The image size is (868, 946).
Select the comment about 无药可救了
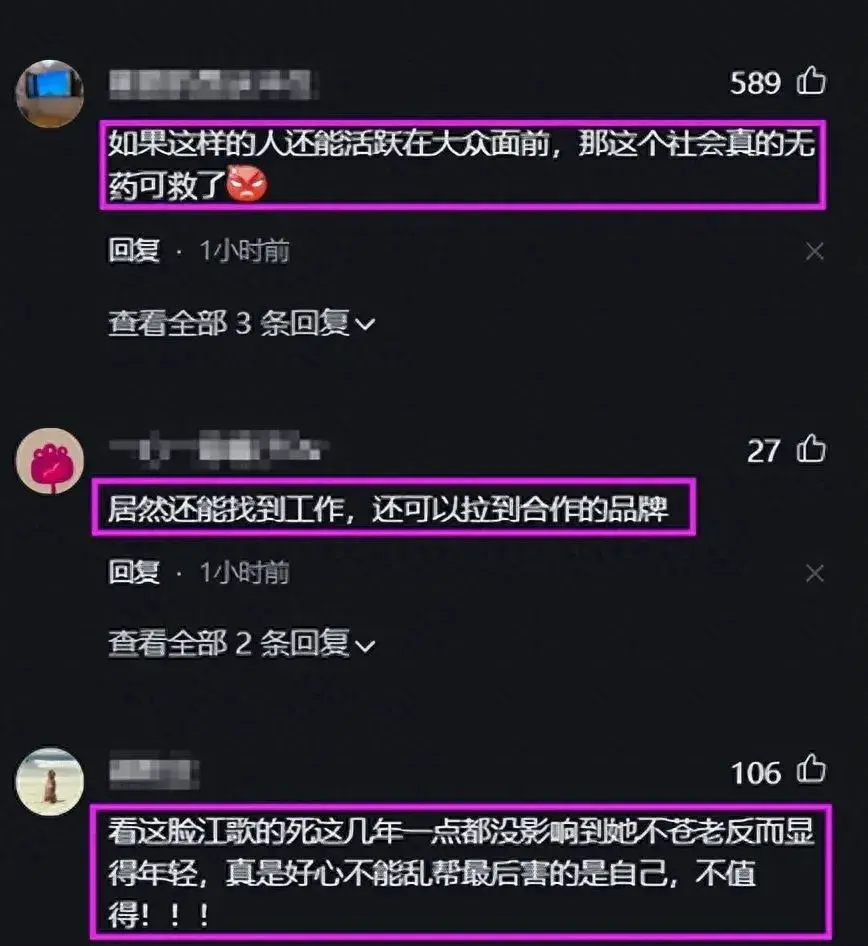tap(463, 165)
